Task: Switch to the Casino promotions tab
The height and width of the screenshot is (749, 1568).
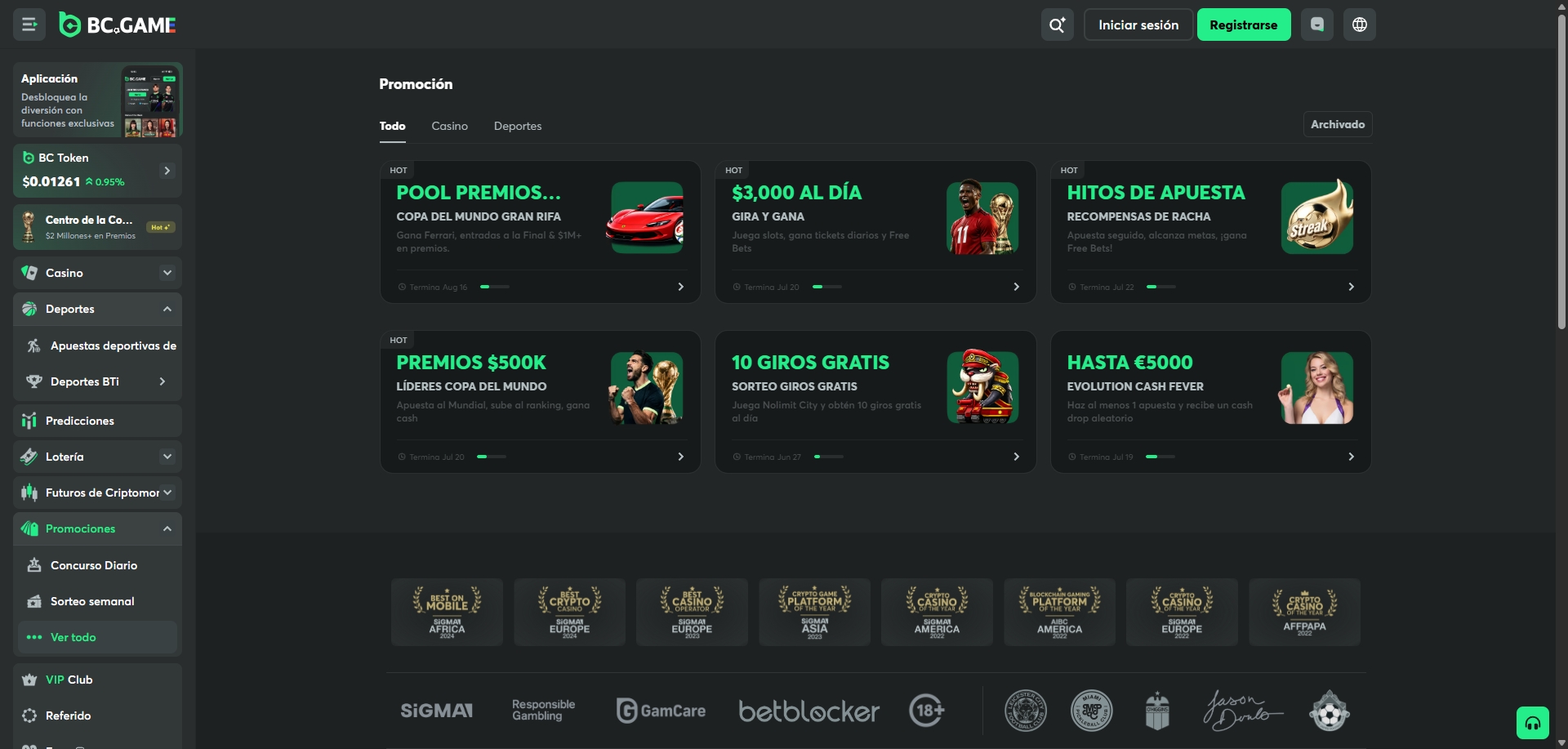Action: tap(449, 126)
